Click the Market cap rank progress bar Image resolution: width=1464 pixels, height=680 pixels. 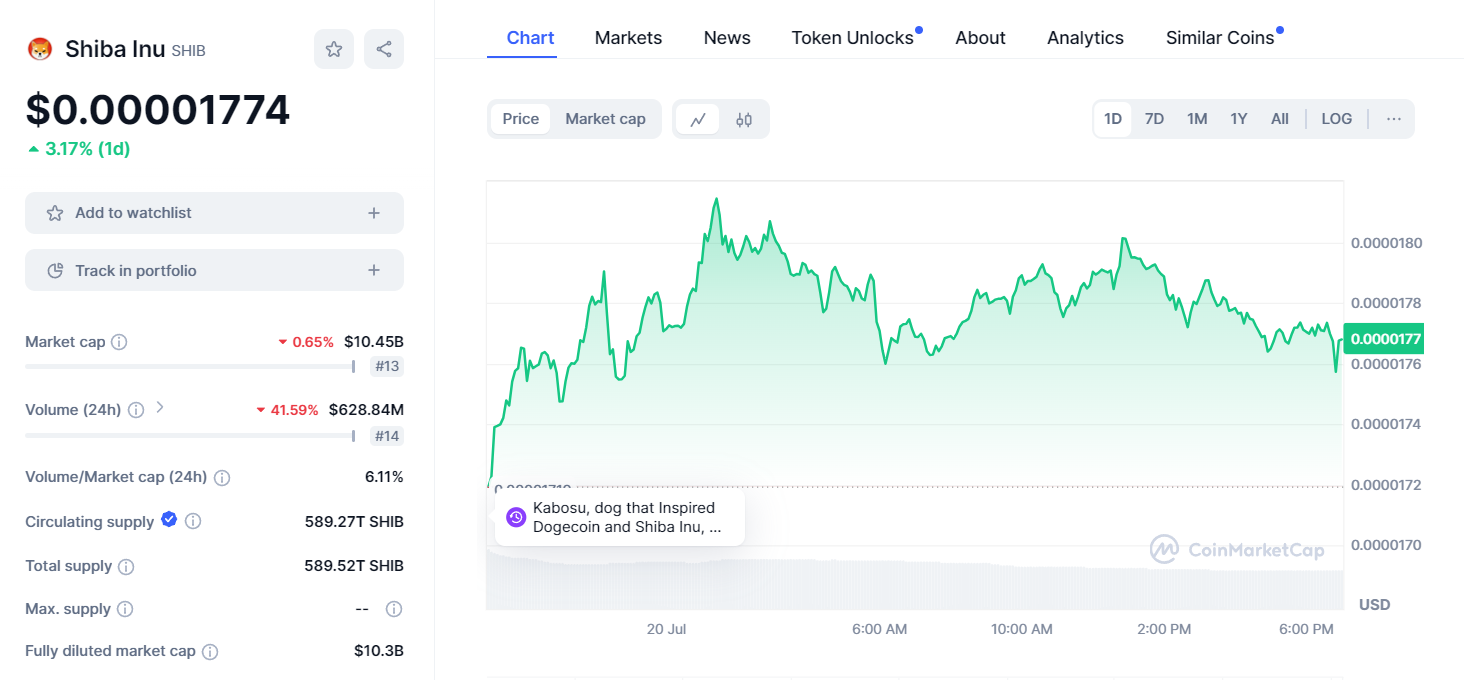click(190, 366)
